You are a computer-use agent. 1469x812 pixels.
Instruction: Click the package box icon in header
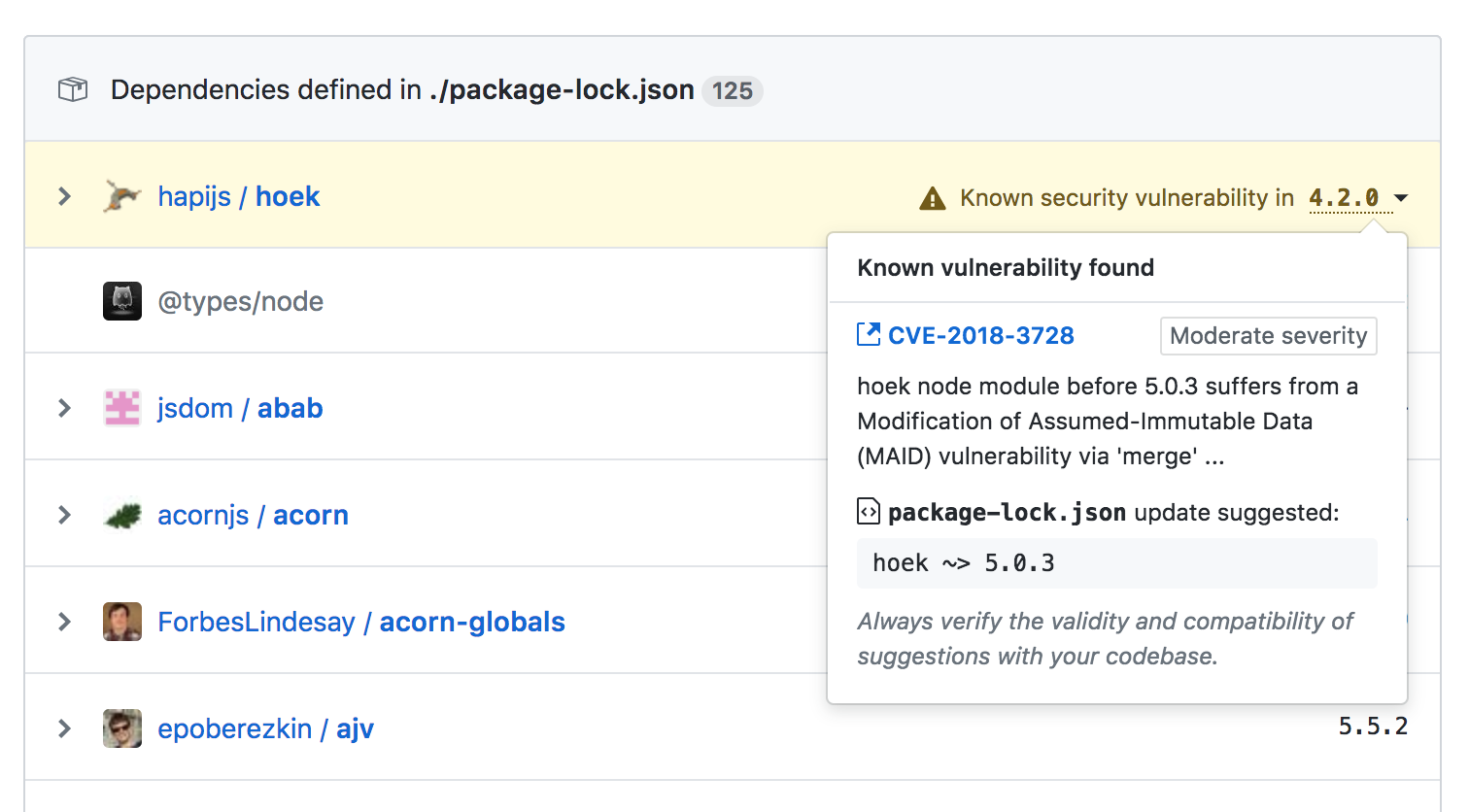73,90
